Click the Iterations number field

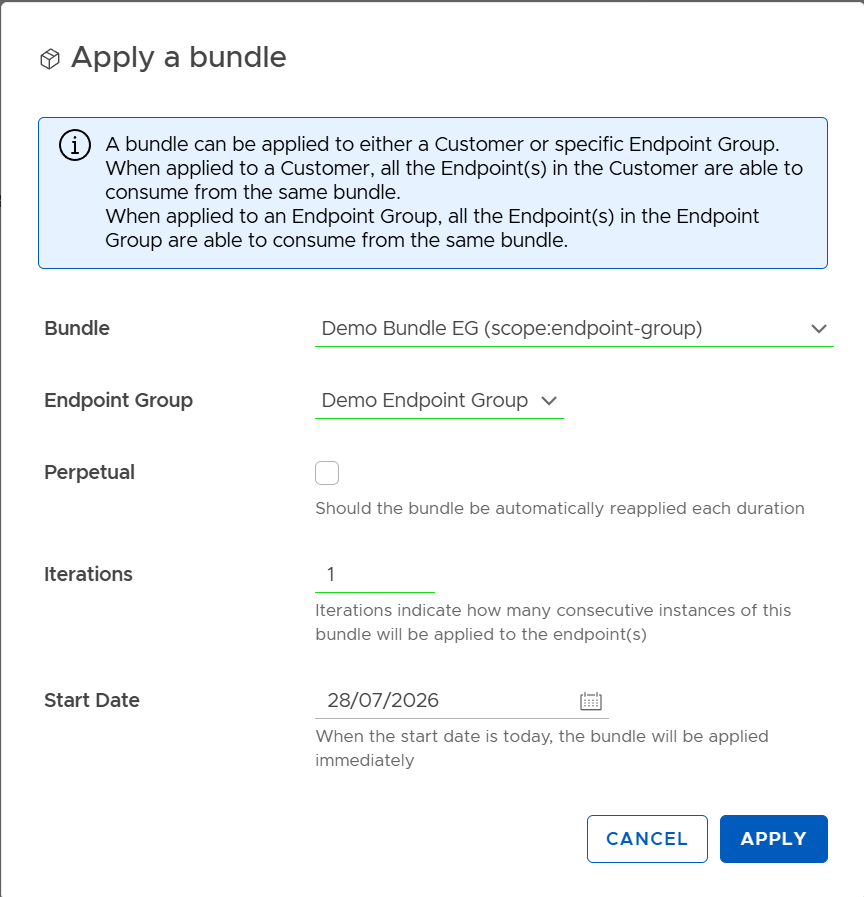[375, 574]
